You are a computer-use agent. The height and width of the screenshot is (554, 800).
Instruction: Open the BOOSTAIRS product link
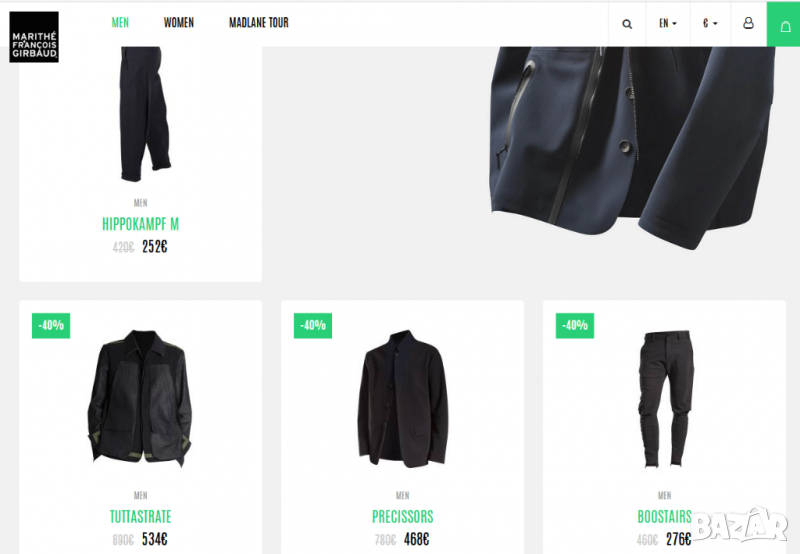(664, 516)
